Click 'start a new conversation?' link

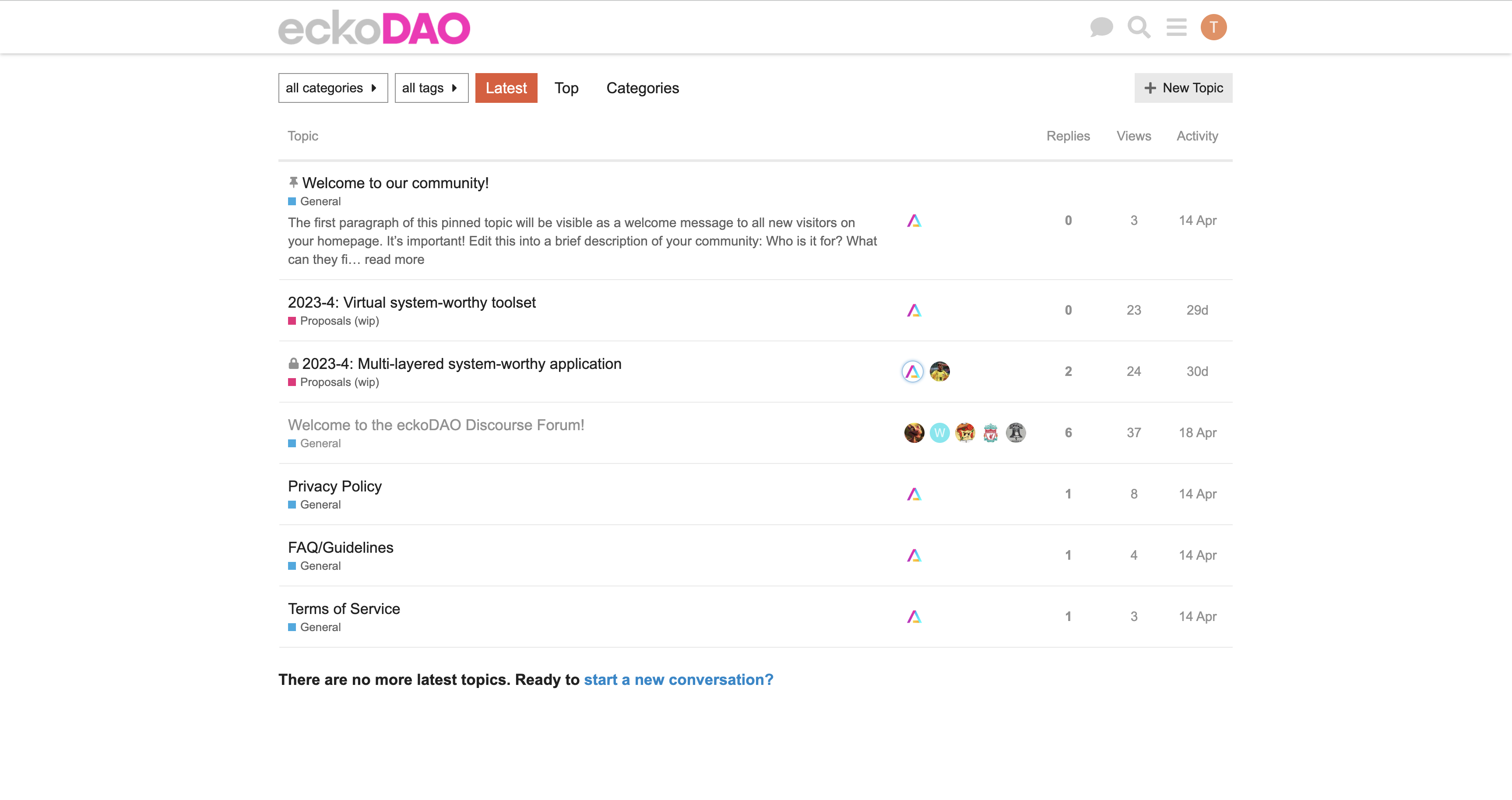point(678,680)
